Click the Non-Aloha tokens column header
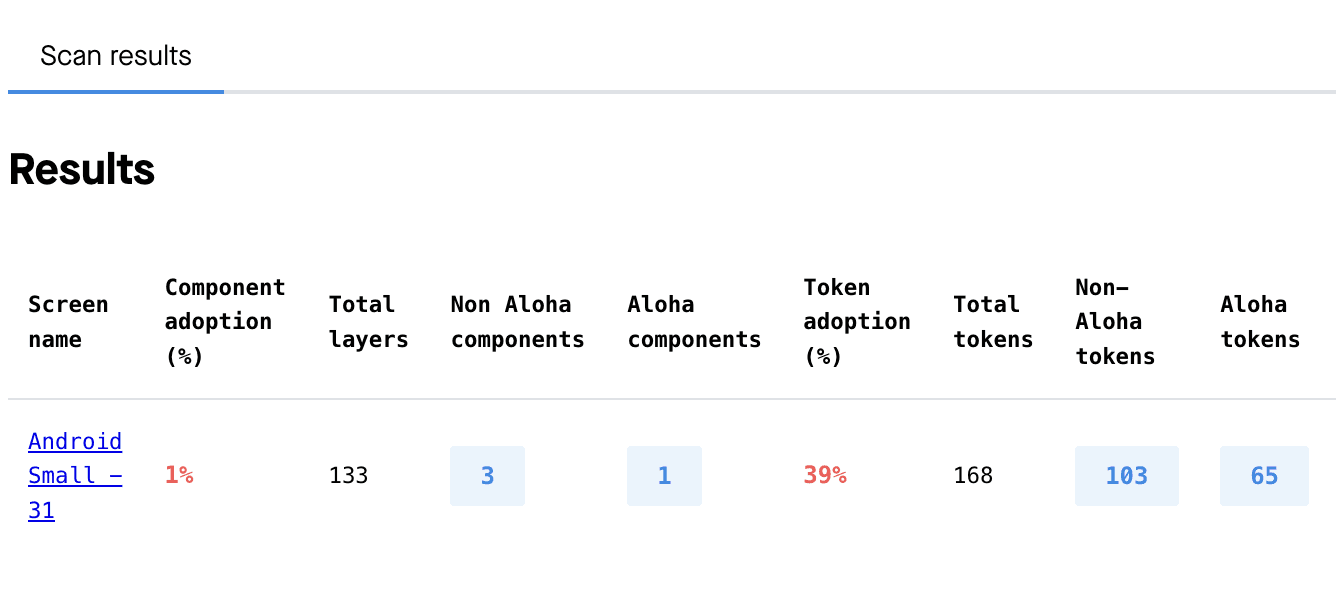This screenshot has width=1336, height=596. pos(1115,322)
